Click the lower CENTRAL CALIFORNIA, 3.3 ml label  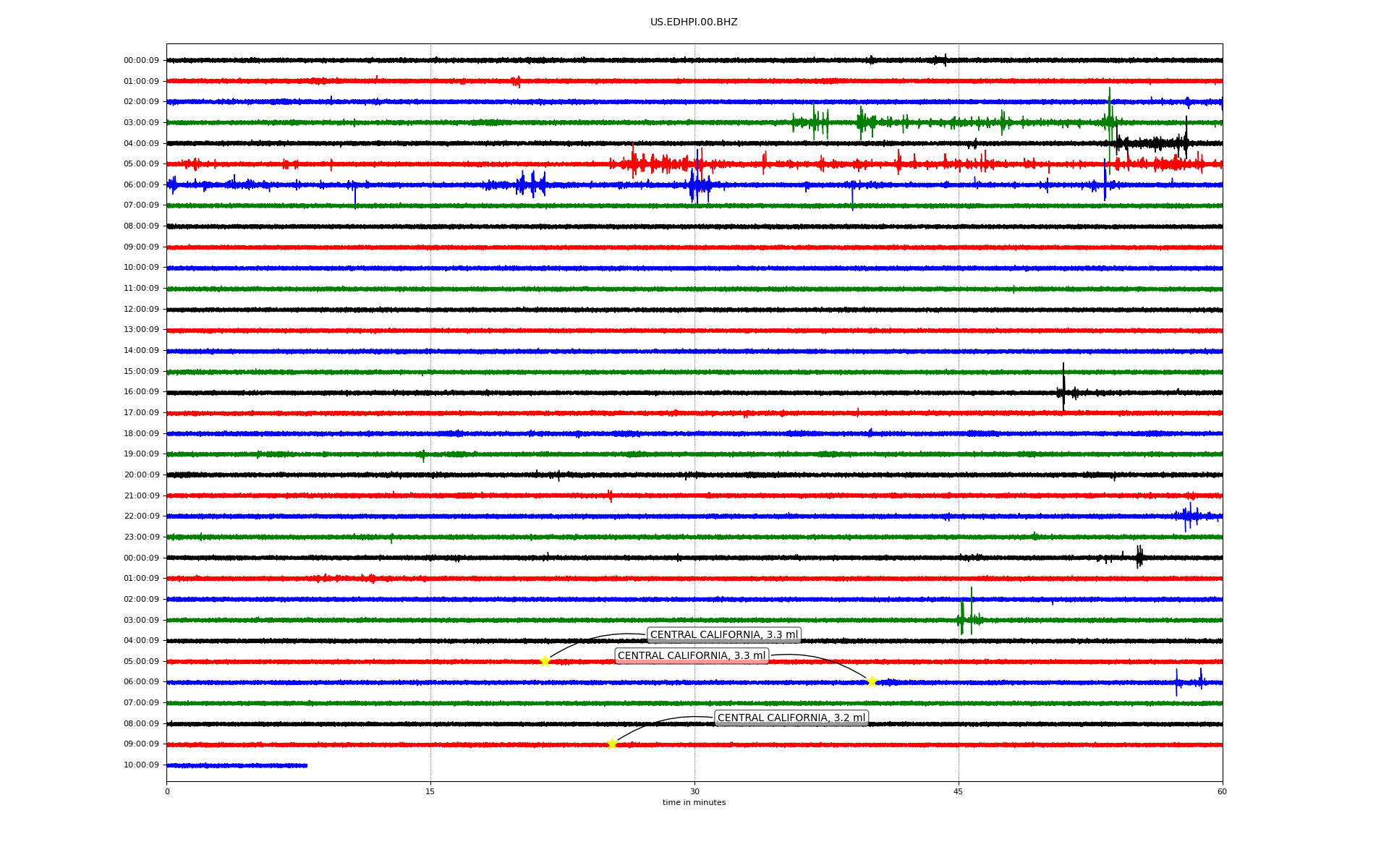pos(691,656)
